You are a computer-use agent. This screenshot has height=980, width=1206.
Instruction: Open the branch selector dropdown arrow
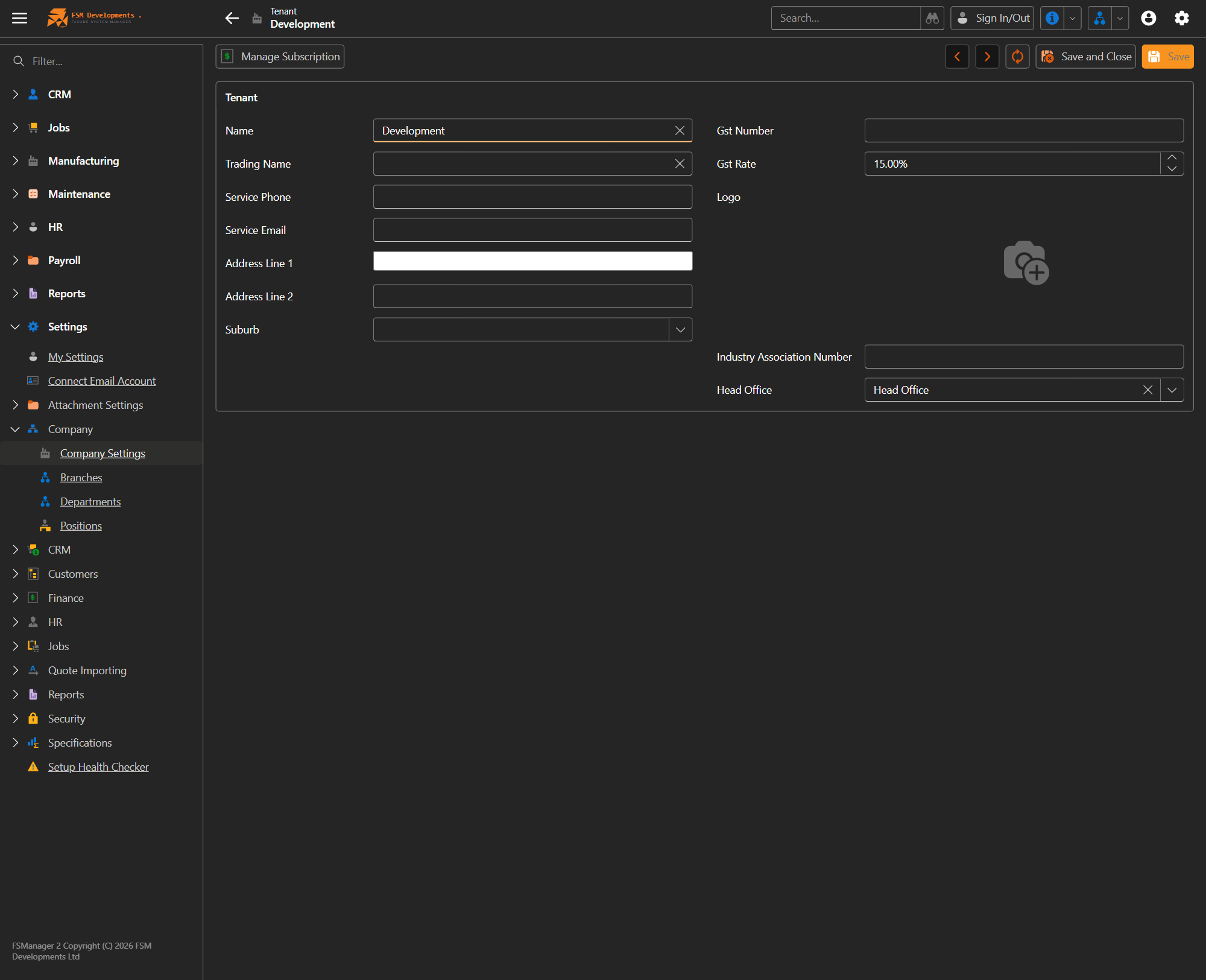click(x=1120, y=18)
